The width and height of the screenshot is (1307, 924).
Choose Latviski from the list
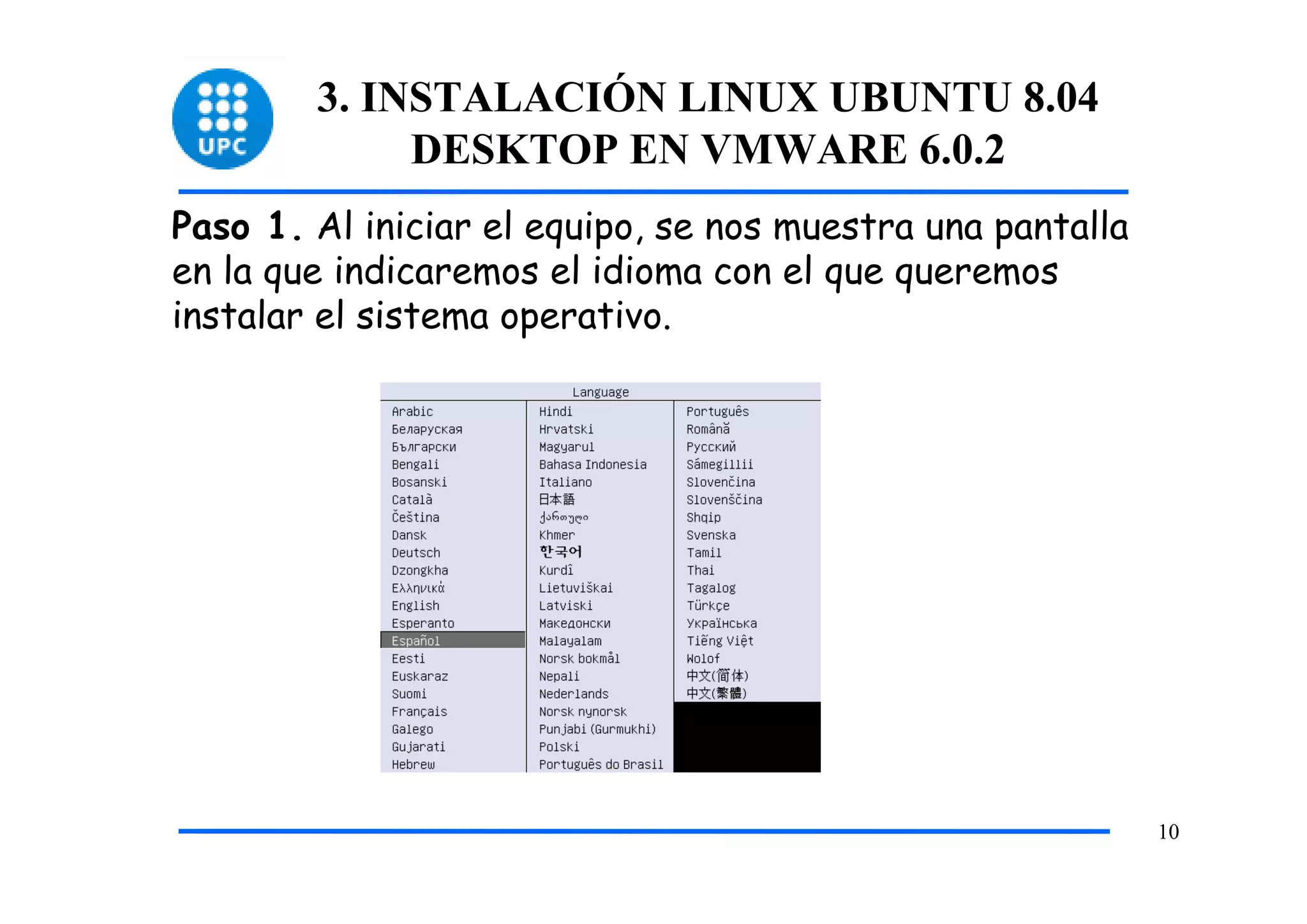(x=565, y=606)
